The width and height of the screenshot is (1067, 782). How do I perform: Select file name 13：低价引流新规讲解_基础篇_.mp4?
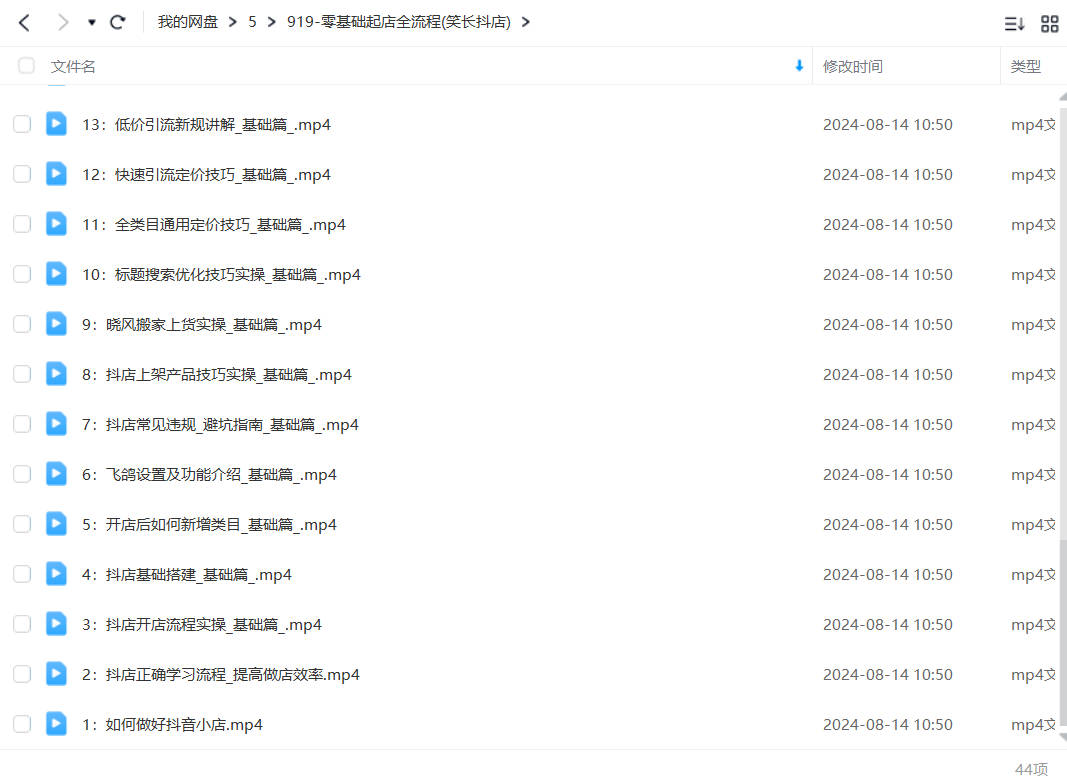click(x=206, y=125)
